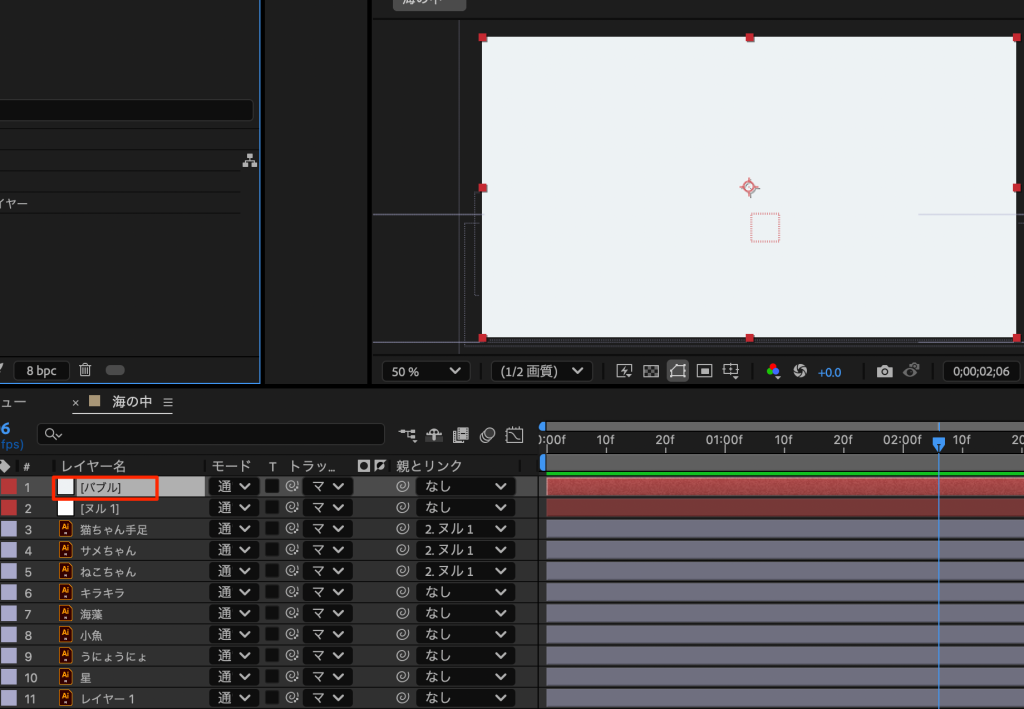The width and height of the screenshot is (1024, 709).
Task: Enable the motion blur switch in timeline
Action: [488, 435]
